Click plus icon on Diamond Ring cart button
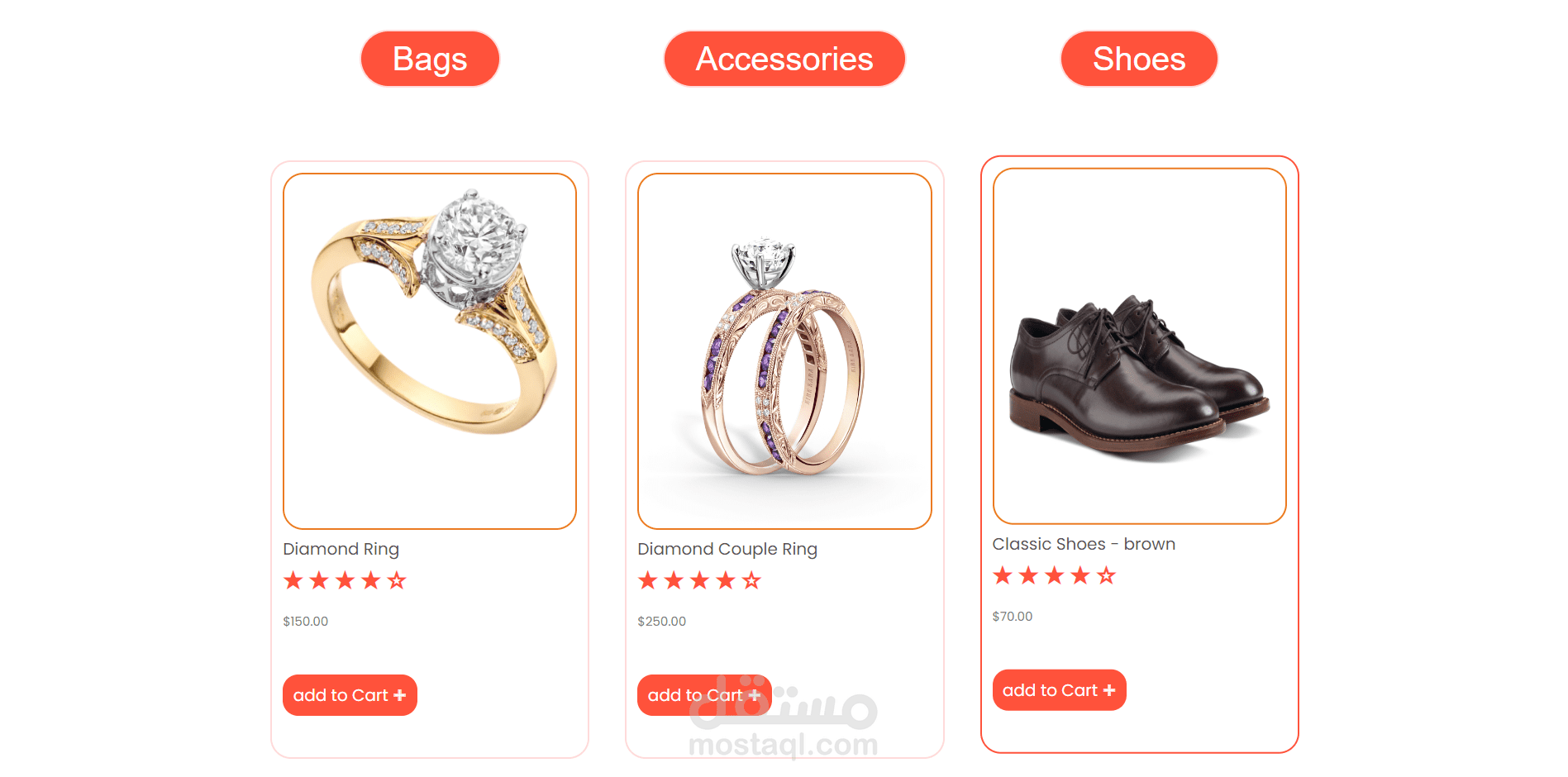Screen dimensions: 1568x777 point(400,695)
